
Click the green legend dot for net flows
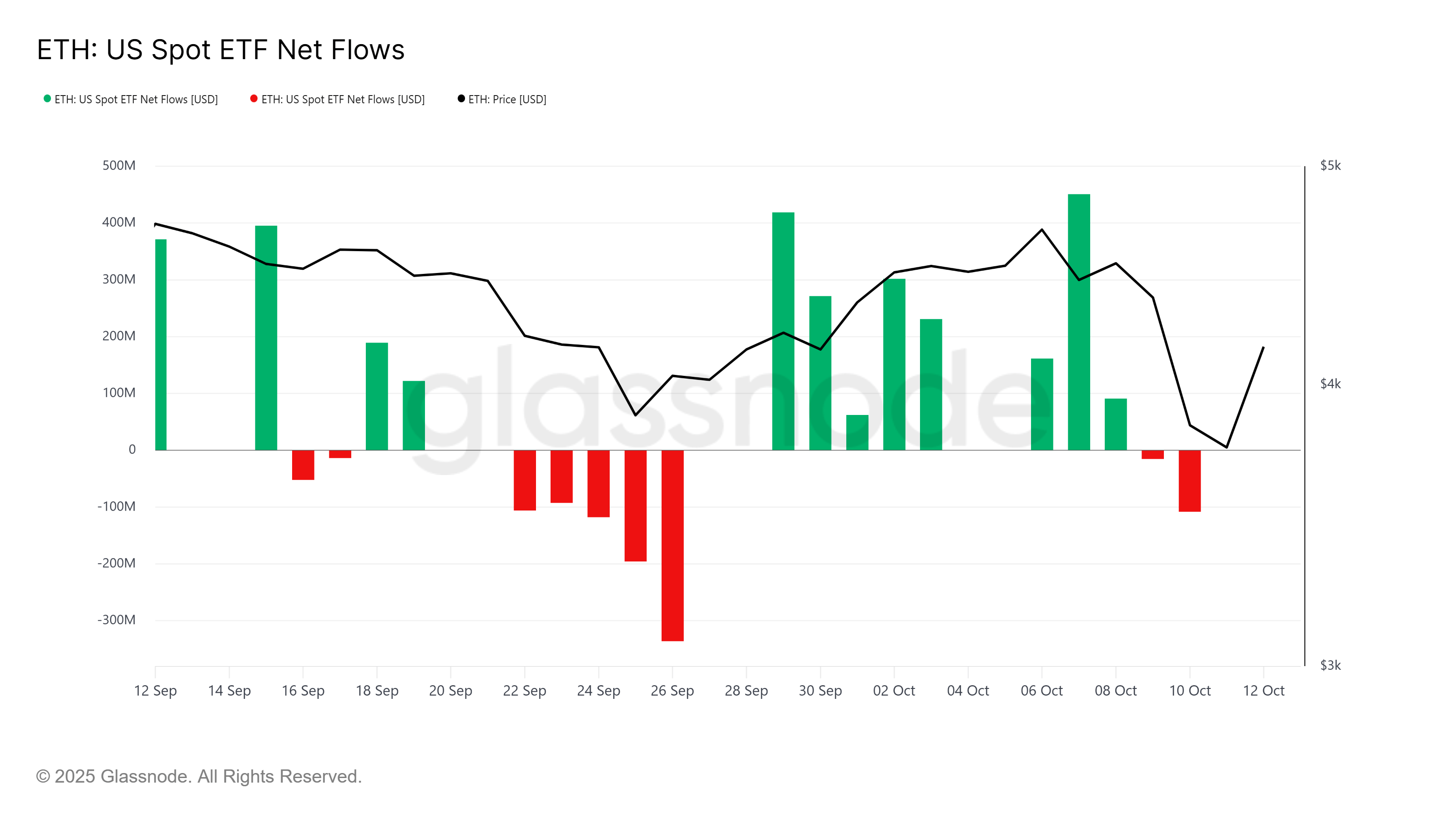(47, 99)
